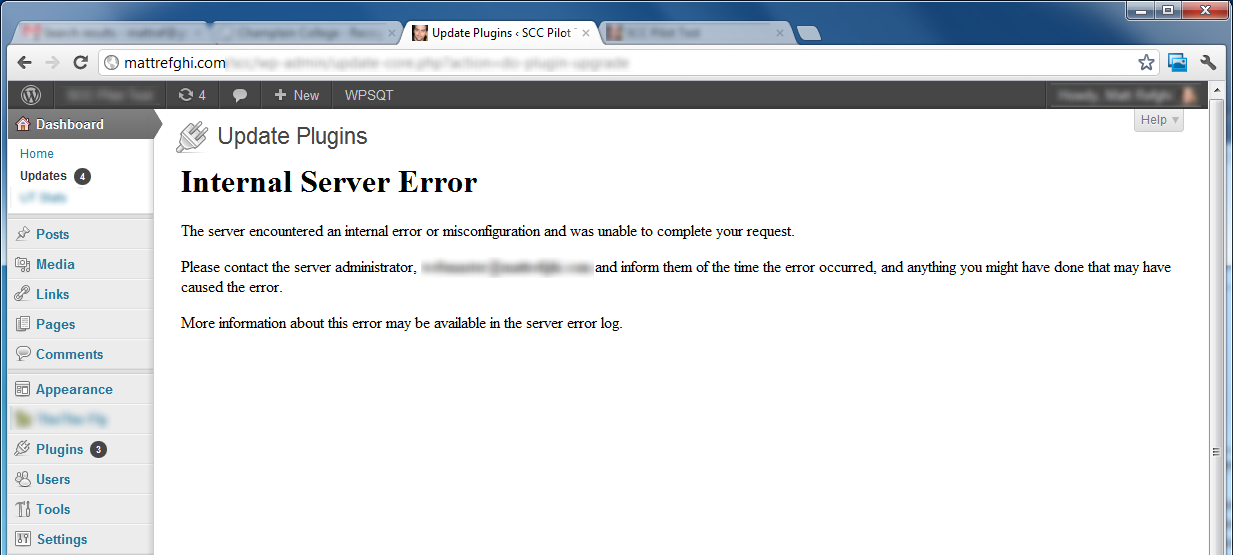Open the comments bubble in admin bar
The image size is (1233, 555).
coord(240,95)
